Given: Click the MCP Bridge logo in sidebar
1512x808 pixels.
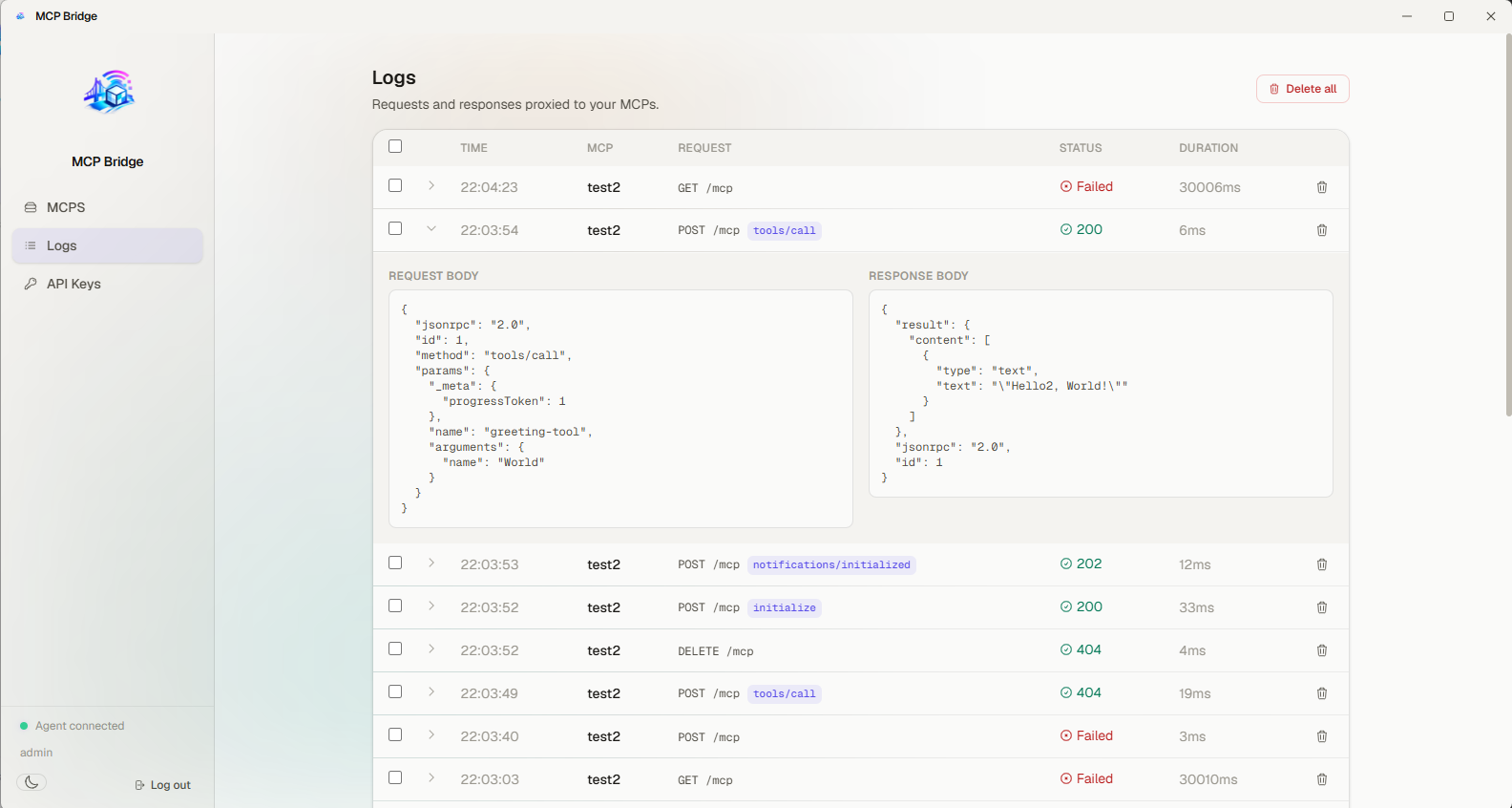Looking at the screenshot, I should coord(109,93).
